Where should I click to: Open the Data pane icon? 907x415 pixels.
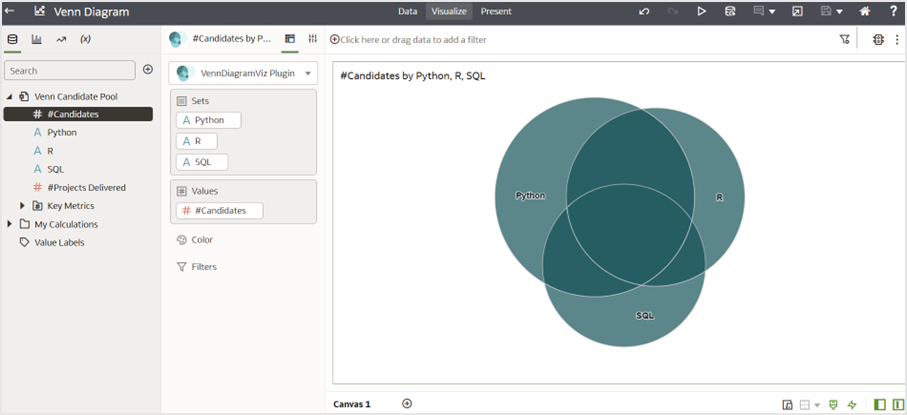[x=12, y=39]
